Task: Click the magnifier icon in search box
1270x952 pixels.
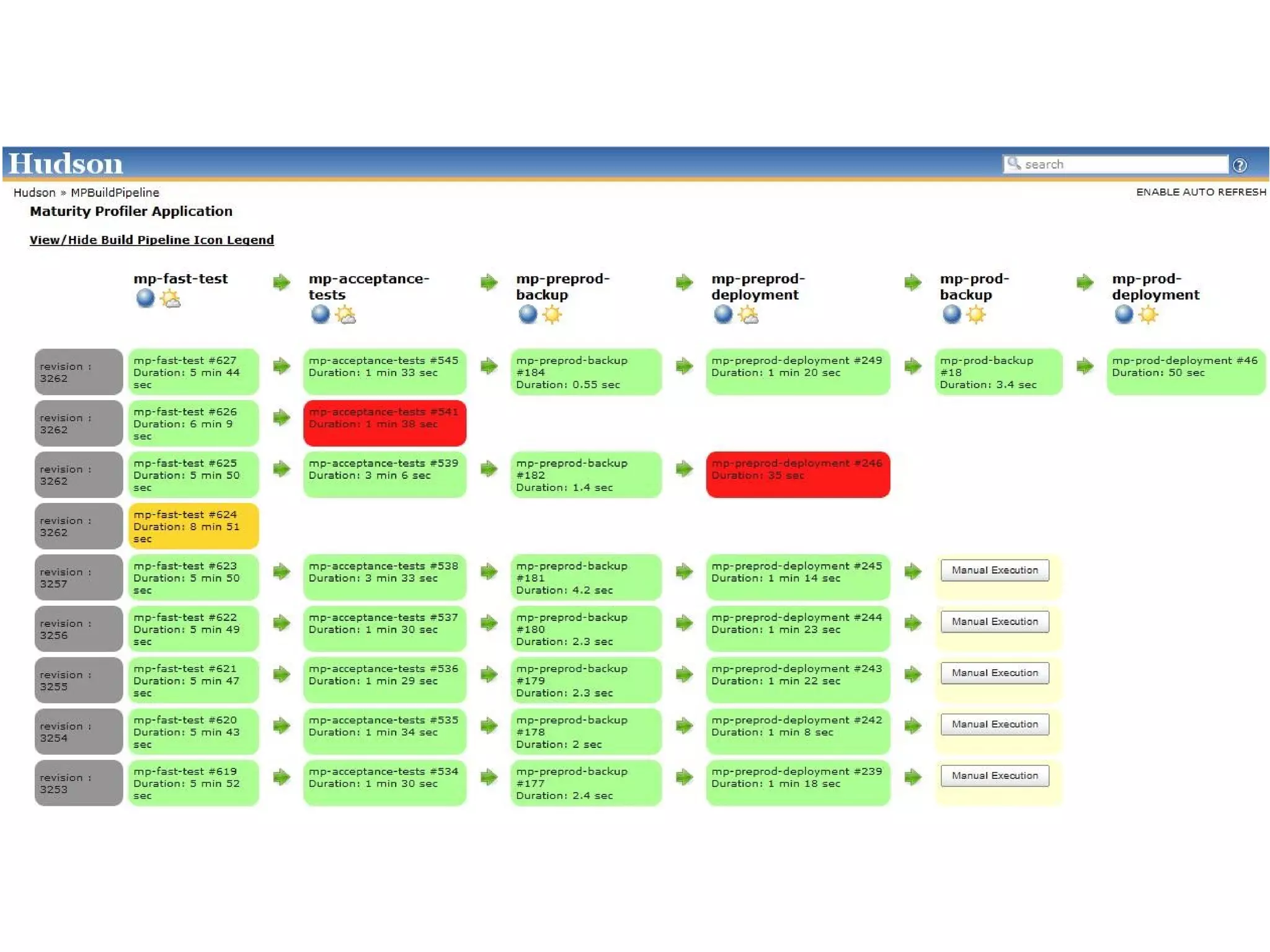Action: click(1013, 164)
